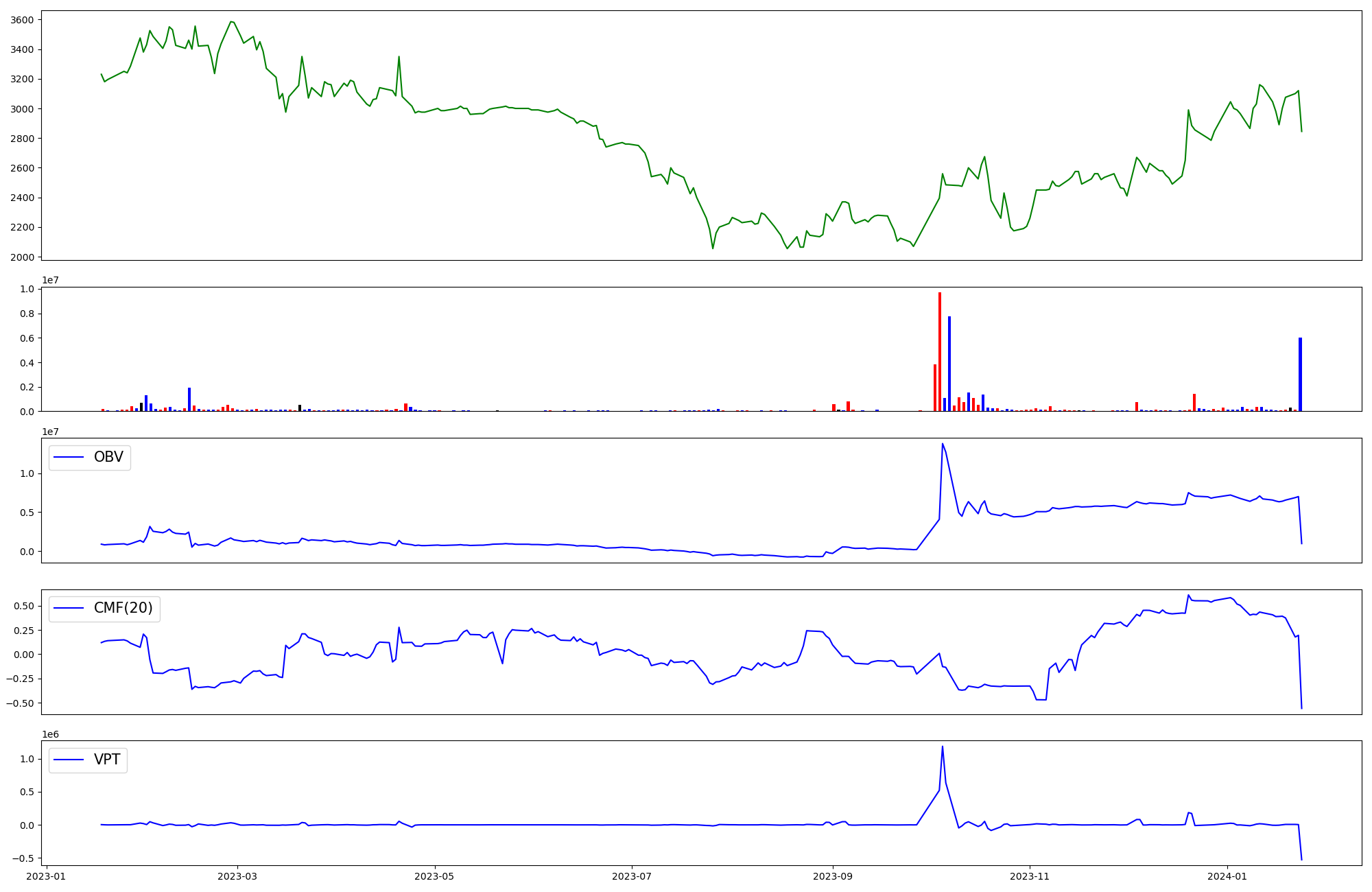Click the 3600 price axis label
The image size is (1372, 892).
pos(22,20)
